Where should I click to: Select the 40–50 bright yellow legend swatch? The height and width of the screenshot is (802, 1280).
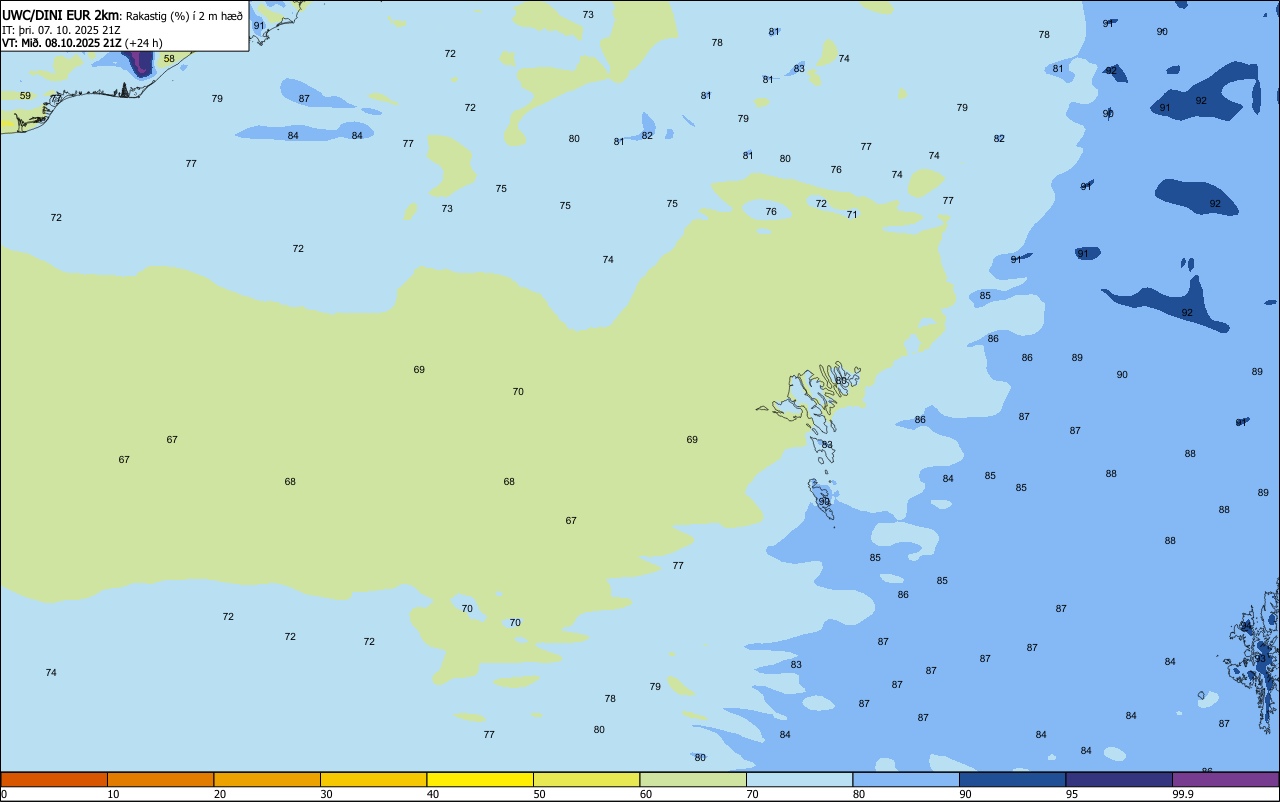pyautogui.click(x=480, y=779)
